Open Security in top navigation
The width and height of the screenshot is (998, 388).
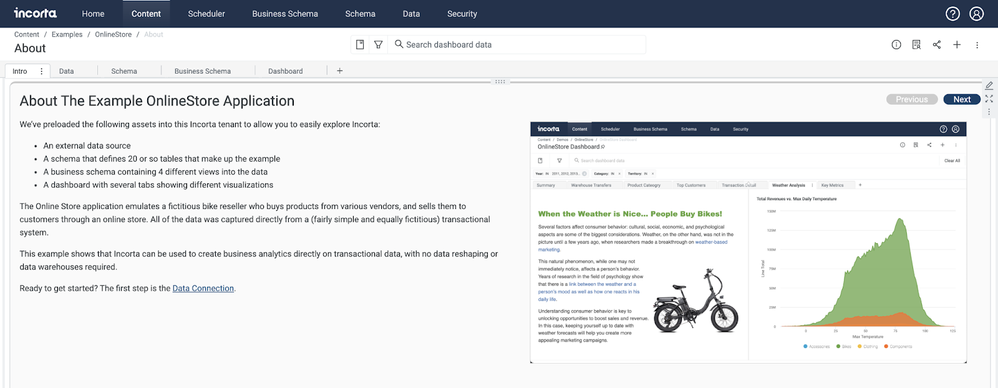click(462, 13)
